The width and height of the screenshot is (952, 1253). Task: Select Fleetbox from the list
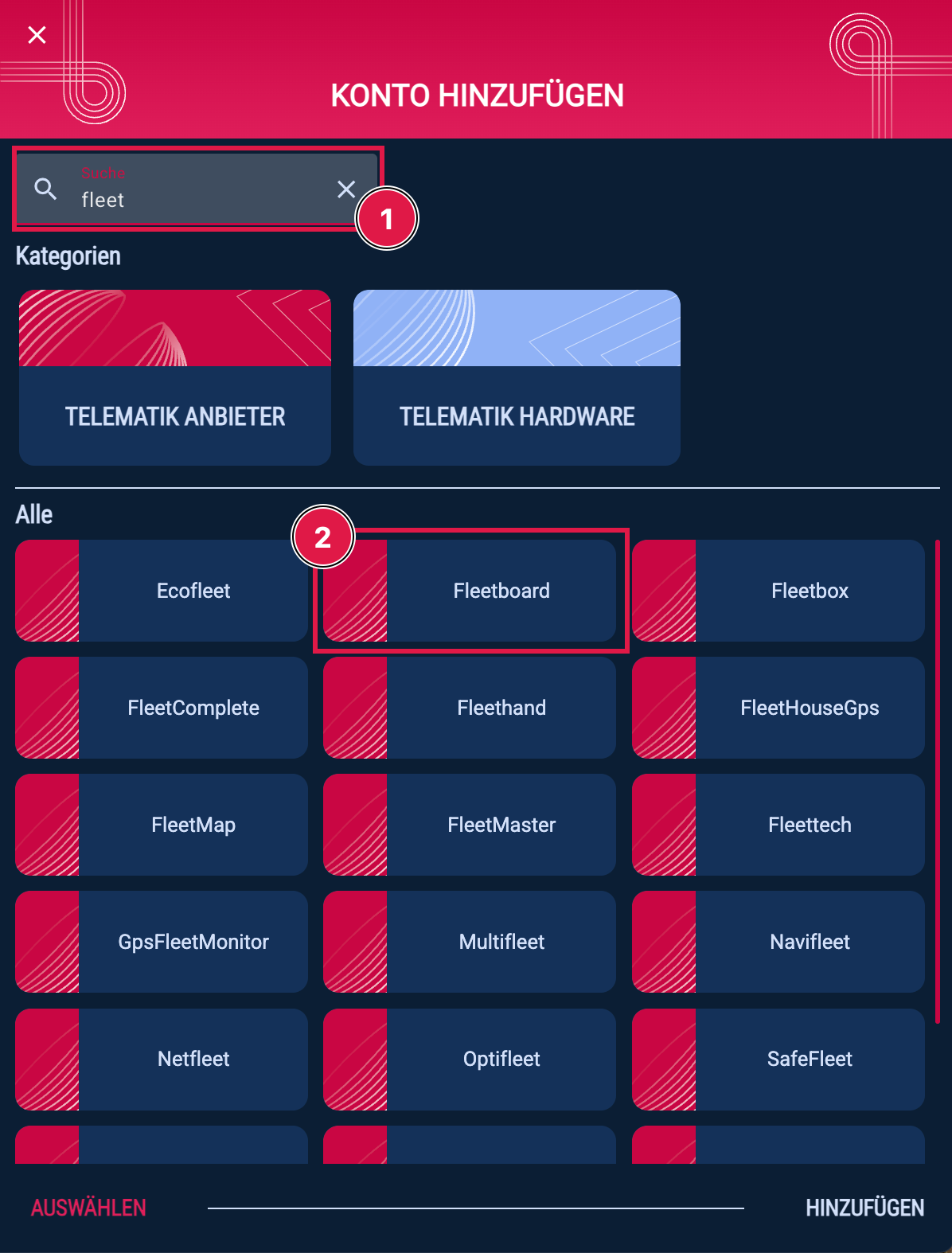coord(809,591)
